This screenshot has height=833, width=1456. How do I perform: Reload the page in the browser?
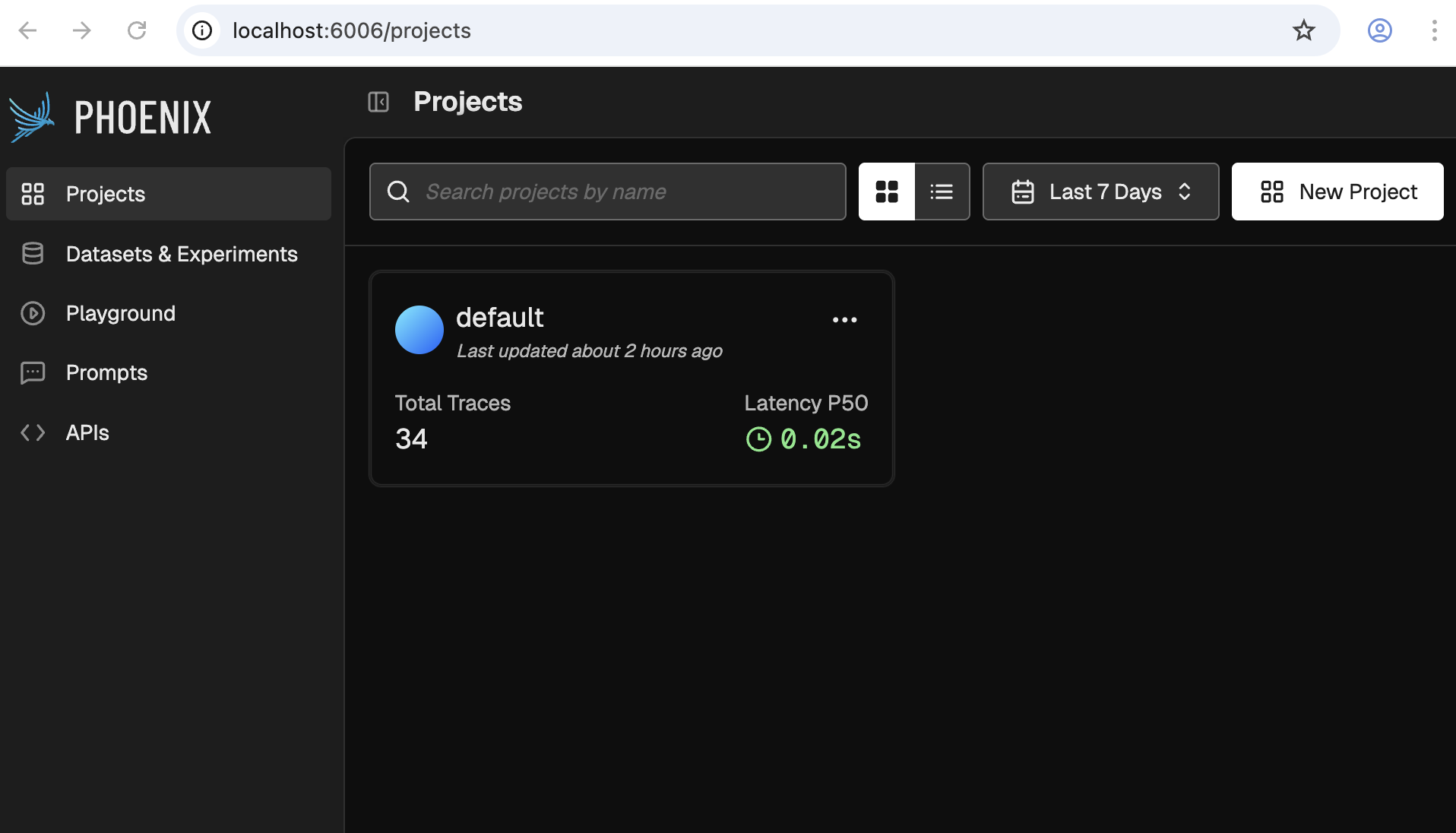point(137,30)
